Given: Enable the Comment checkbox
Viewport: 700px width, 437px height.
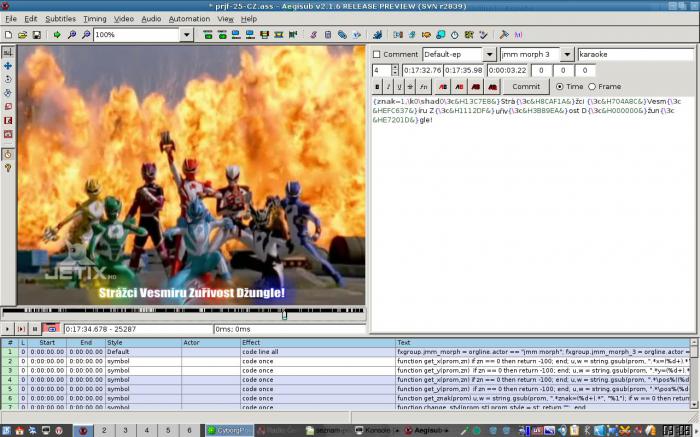Looking at the screenshot, I should click(376, 54).
